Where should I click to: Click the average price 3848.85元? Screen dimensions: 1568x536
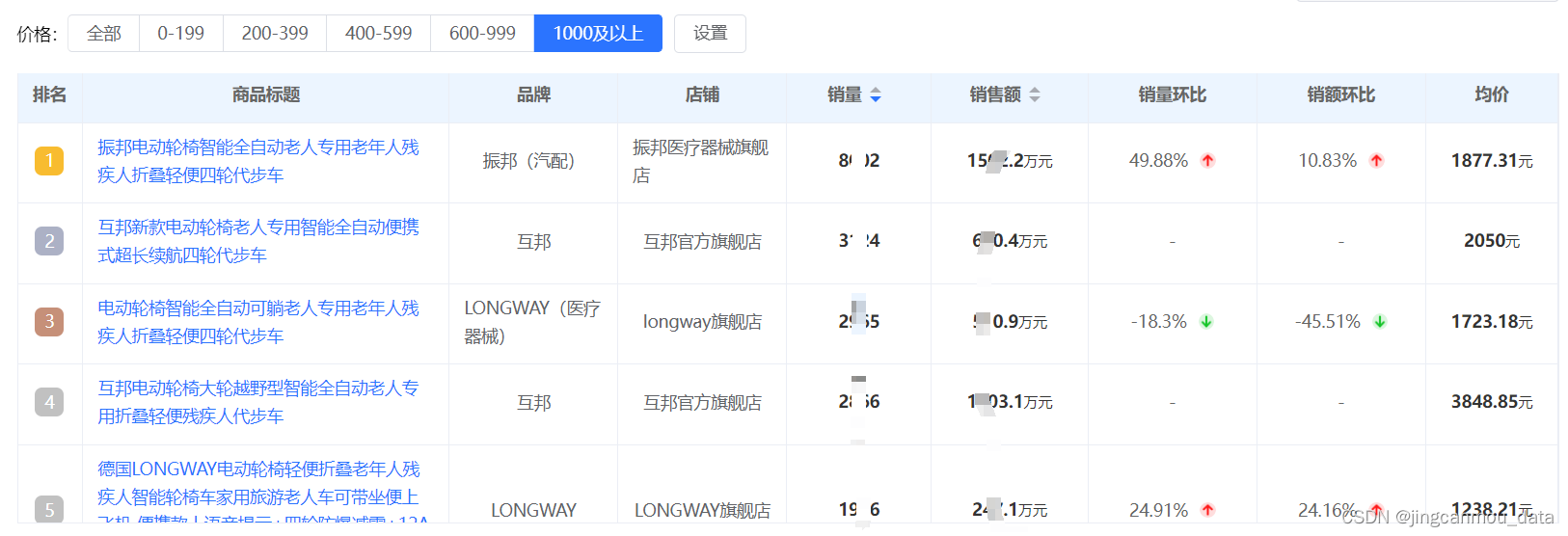click(x=1492, y=402)
